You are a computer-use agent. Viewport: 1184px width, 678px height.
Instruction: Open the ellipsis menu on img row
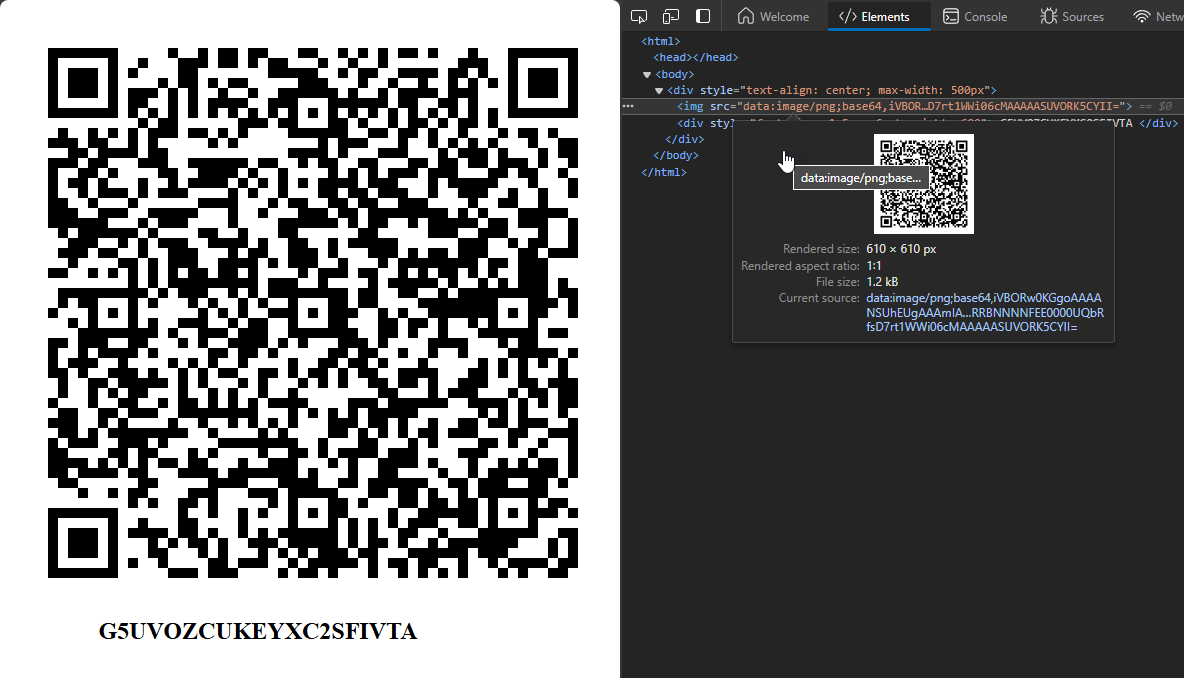[628, 105]
